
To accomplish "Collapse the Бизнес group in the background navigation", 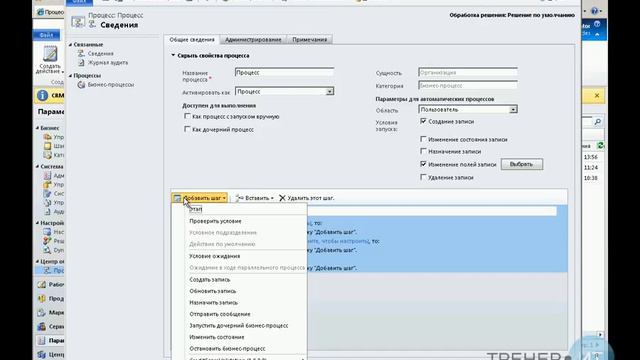I will coord(37,128).
